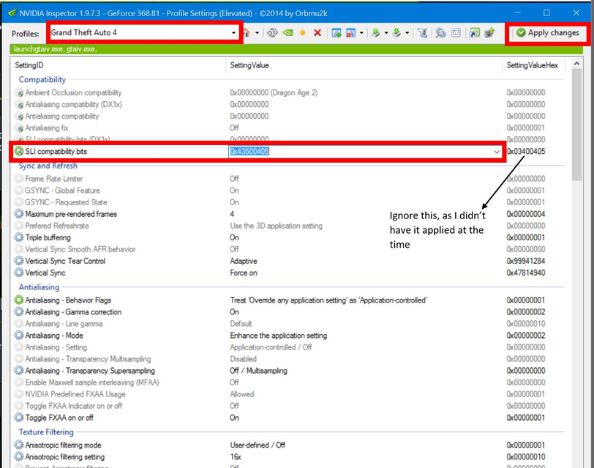Click the SettingValueHex column header
This screenshot has height=468, width=594.
pyautogui.click(x=533, y=65)
